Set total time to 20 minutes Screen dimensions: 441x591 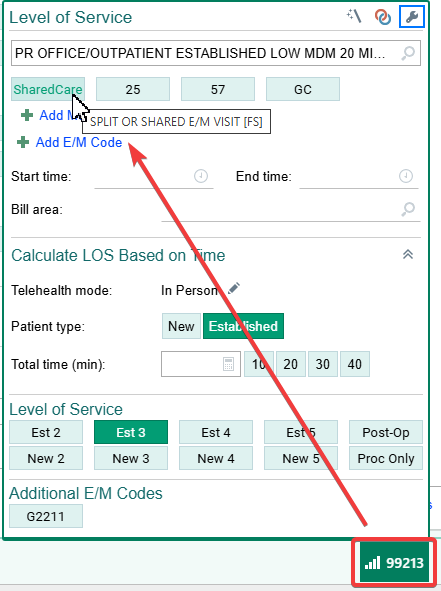(x=291, y=364)
